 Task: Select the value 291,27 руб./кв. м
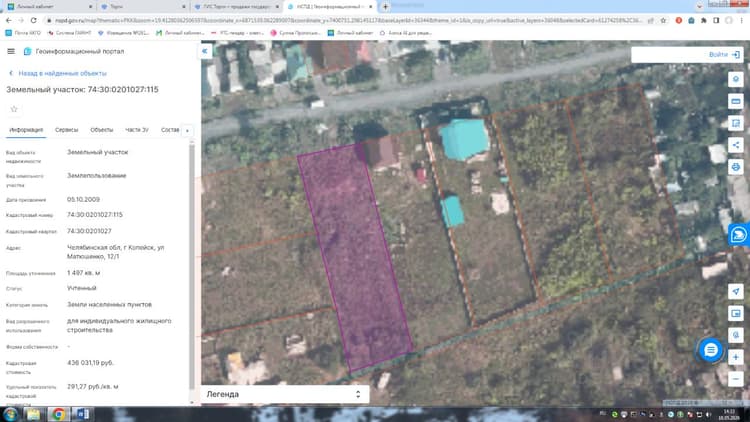point(93,386)
